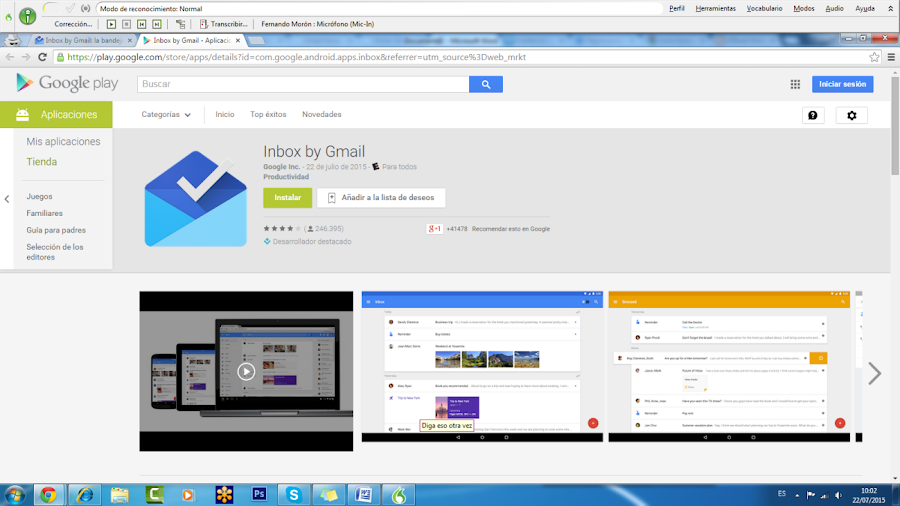Click the full-text control checkmark indicator
The image size is (900, 506).
pos(70,8)
